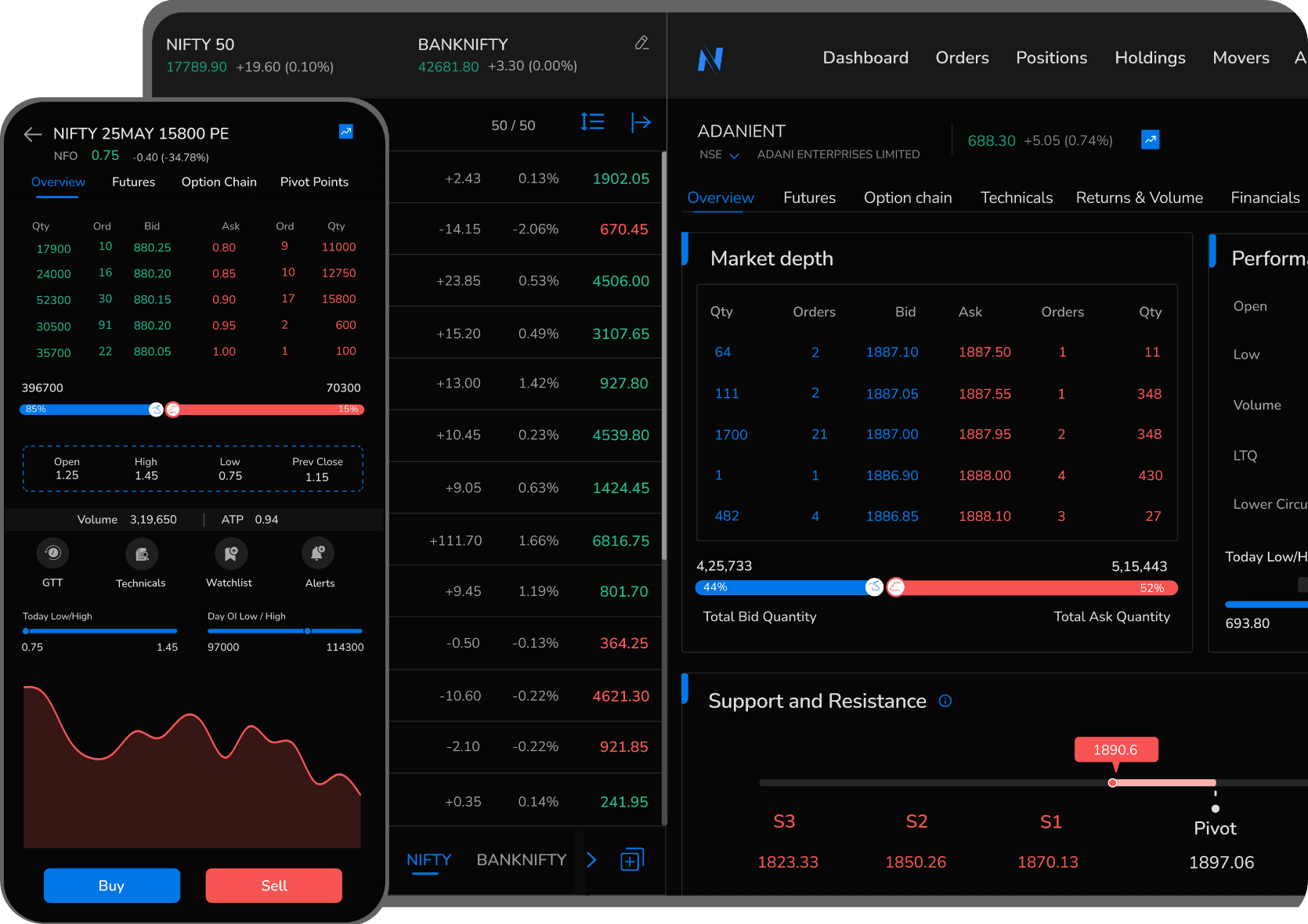1308x924 pixels.
Task: Open the info tooltip beside Support and Resistance
Action: pyautogui.click(x=945, y=701)
